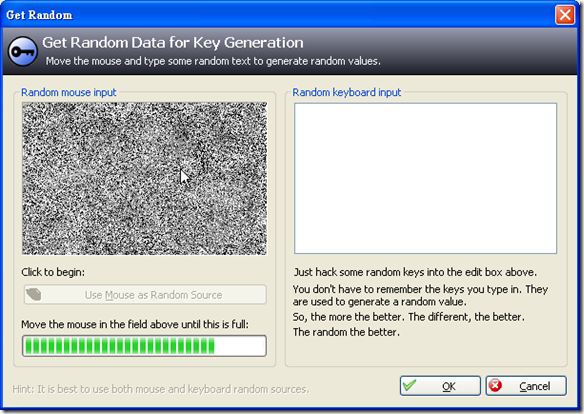Click 'The random the better.' line
The width and height of the screenshot is (584, 414).
pos(346,332)
